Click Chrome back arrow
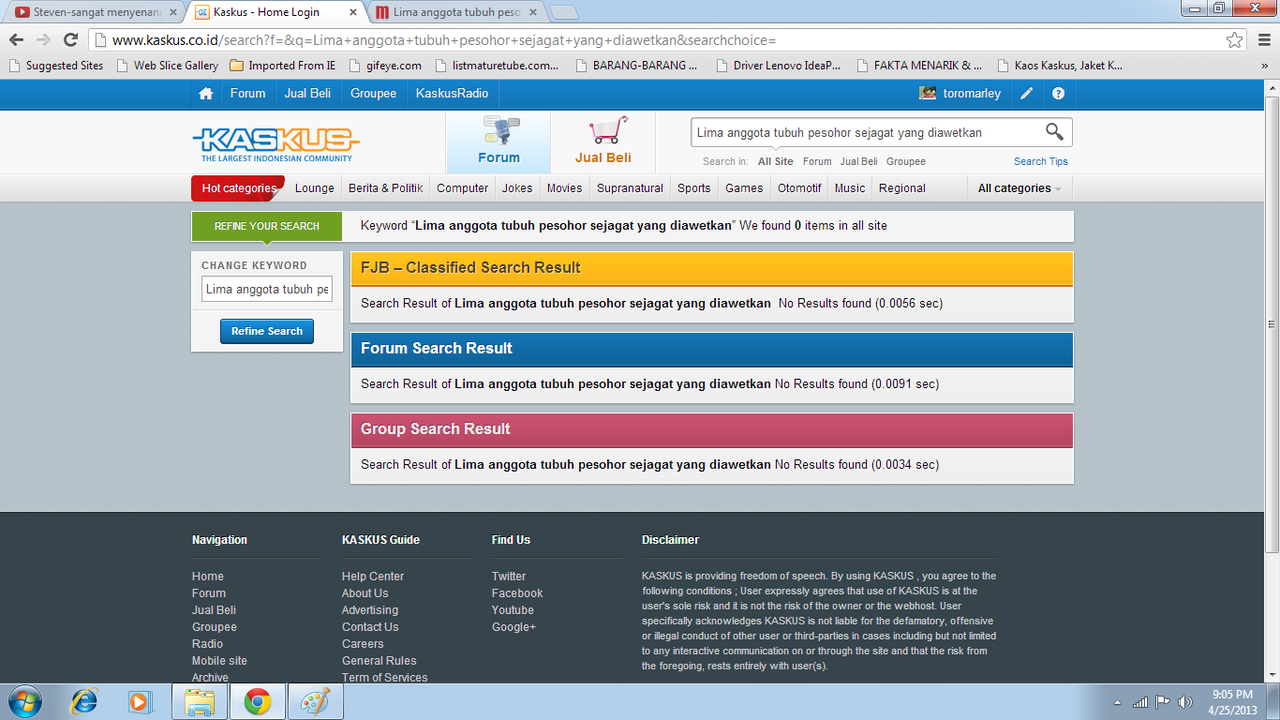The width and height of the screenshot is (1280, 720). tap(16, 40)
